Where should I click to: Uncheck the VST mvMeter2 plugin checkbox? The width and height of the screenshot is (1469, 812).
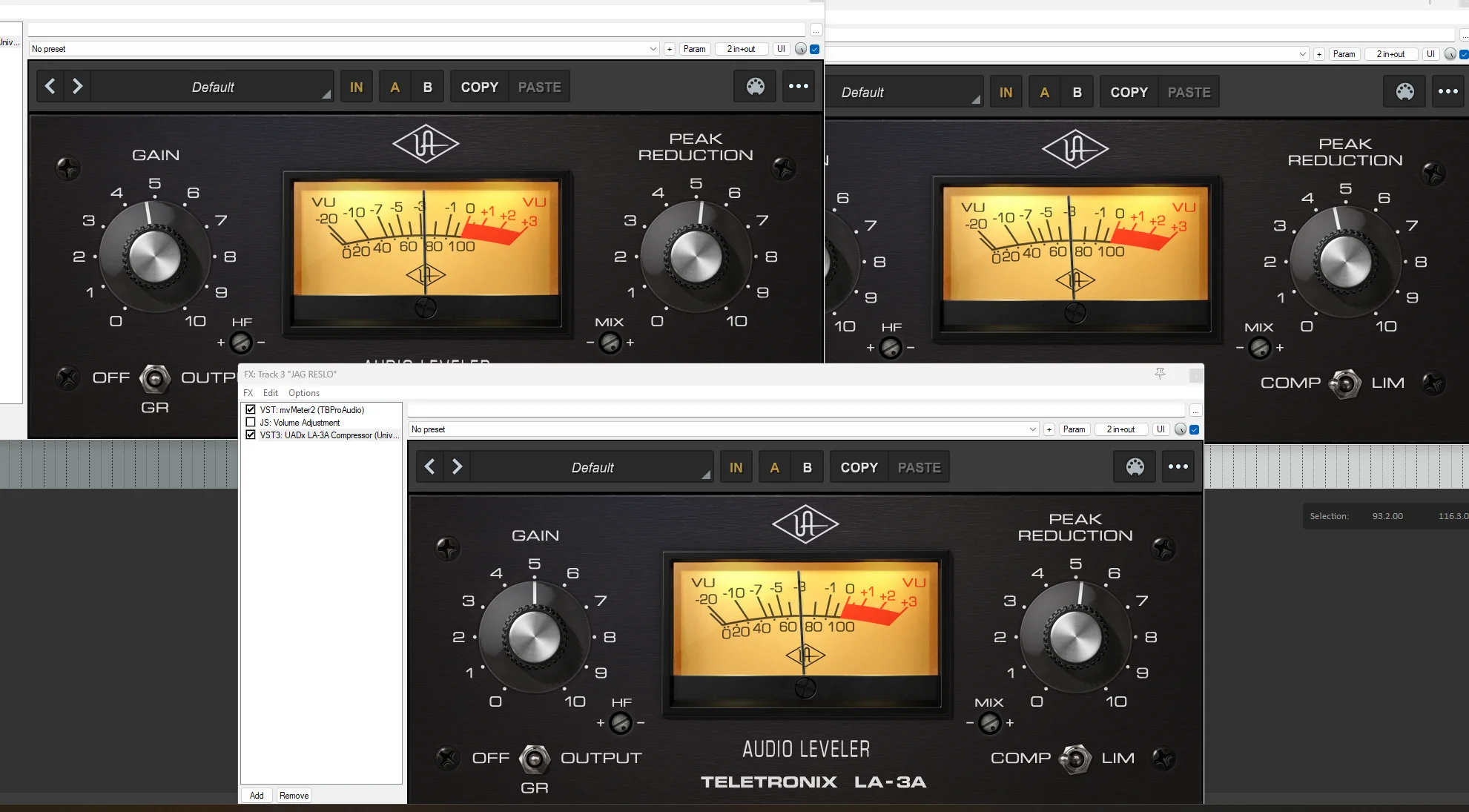click(x=251, y=409)
